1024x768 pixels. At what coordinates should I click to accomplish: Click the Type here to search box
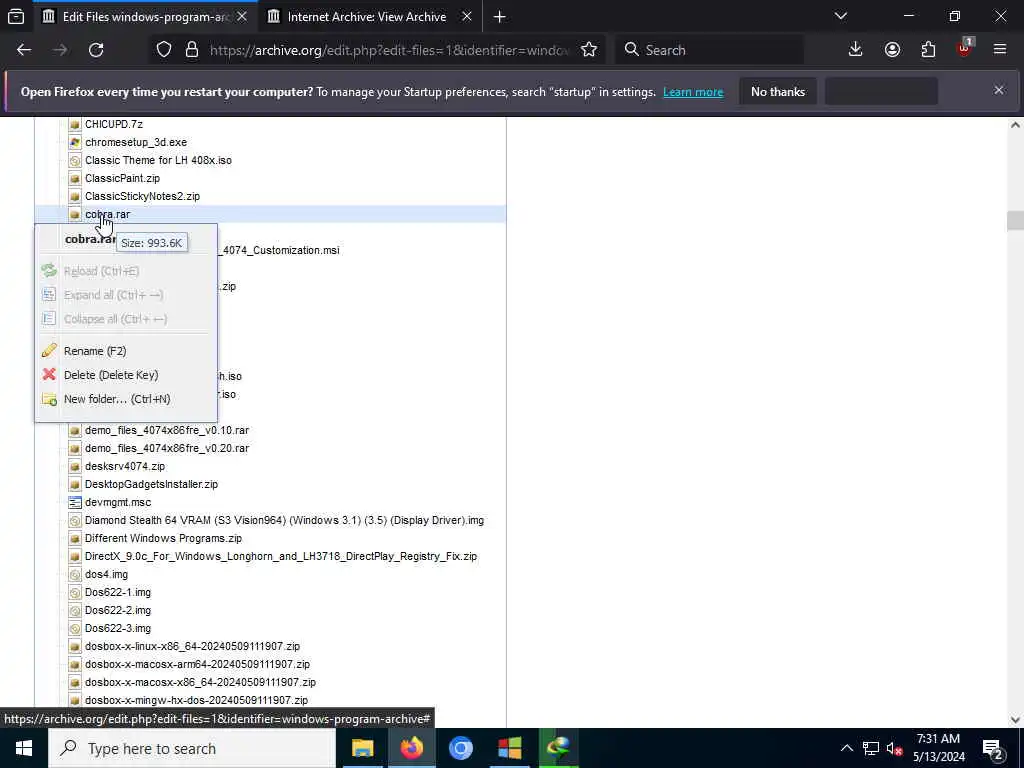[x=192, y=748]
